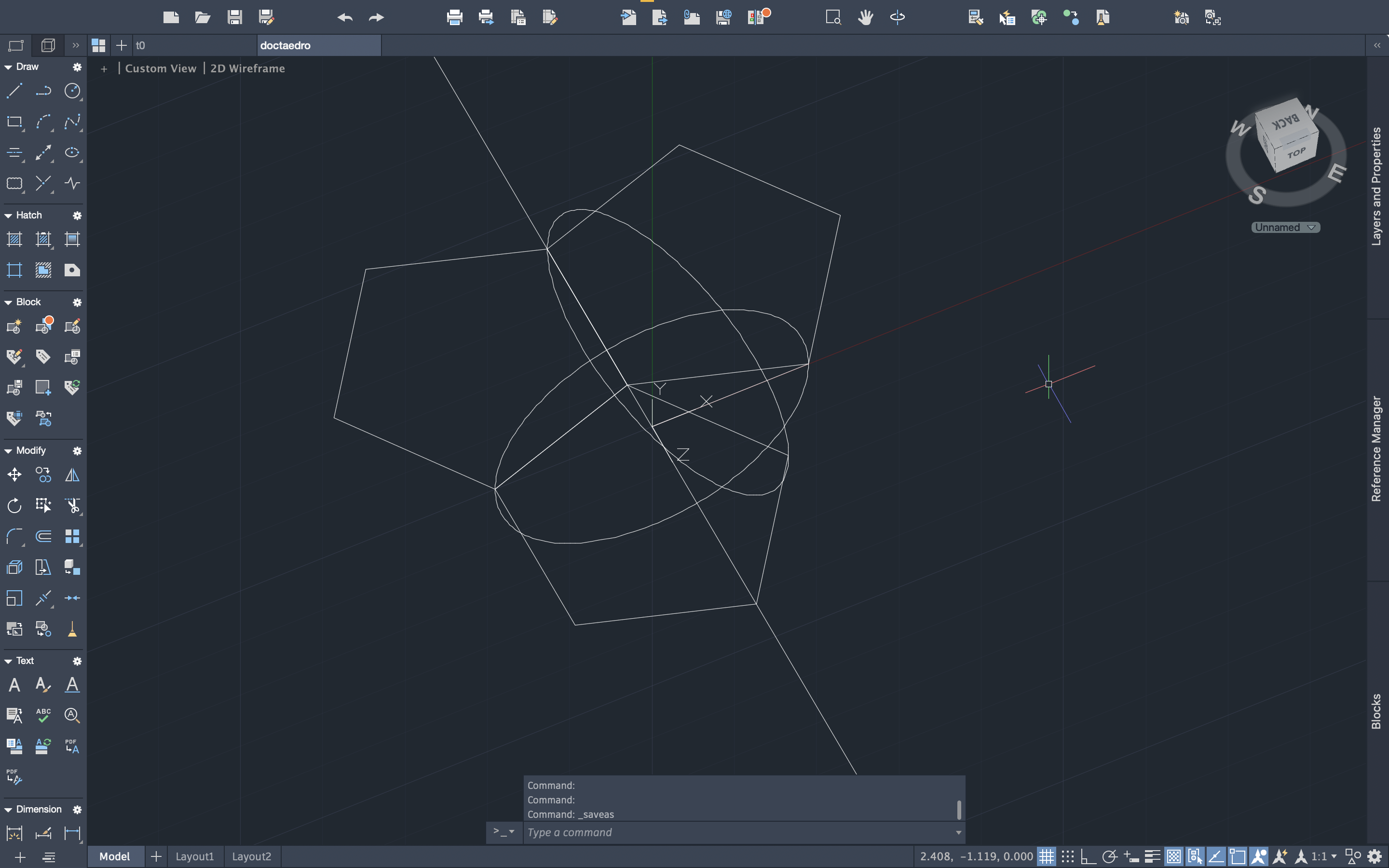Toggle selection cycling icon
This screenshot has height=868, width=1389.
1195,856
